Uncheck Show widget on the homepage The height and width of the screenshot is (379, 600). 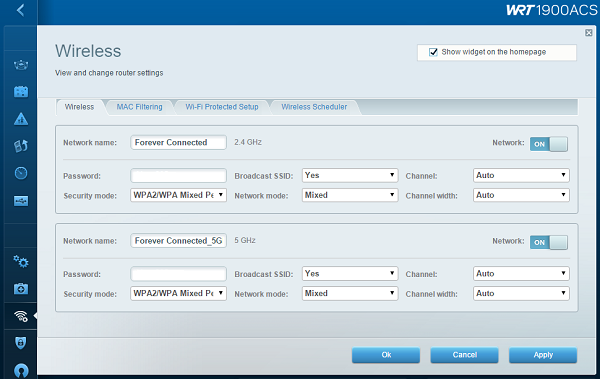433,52
